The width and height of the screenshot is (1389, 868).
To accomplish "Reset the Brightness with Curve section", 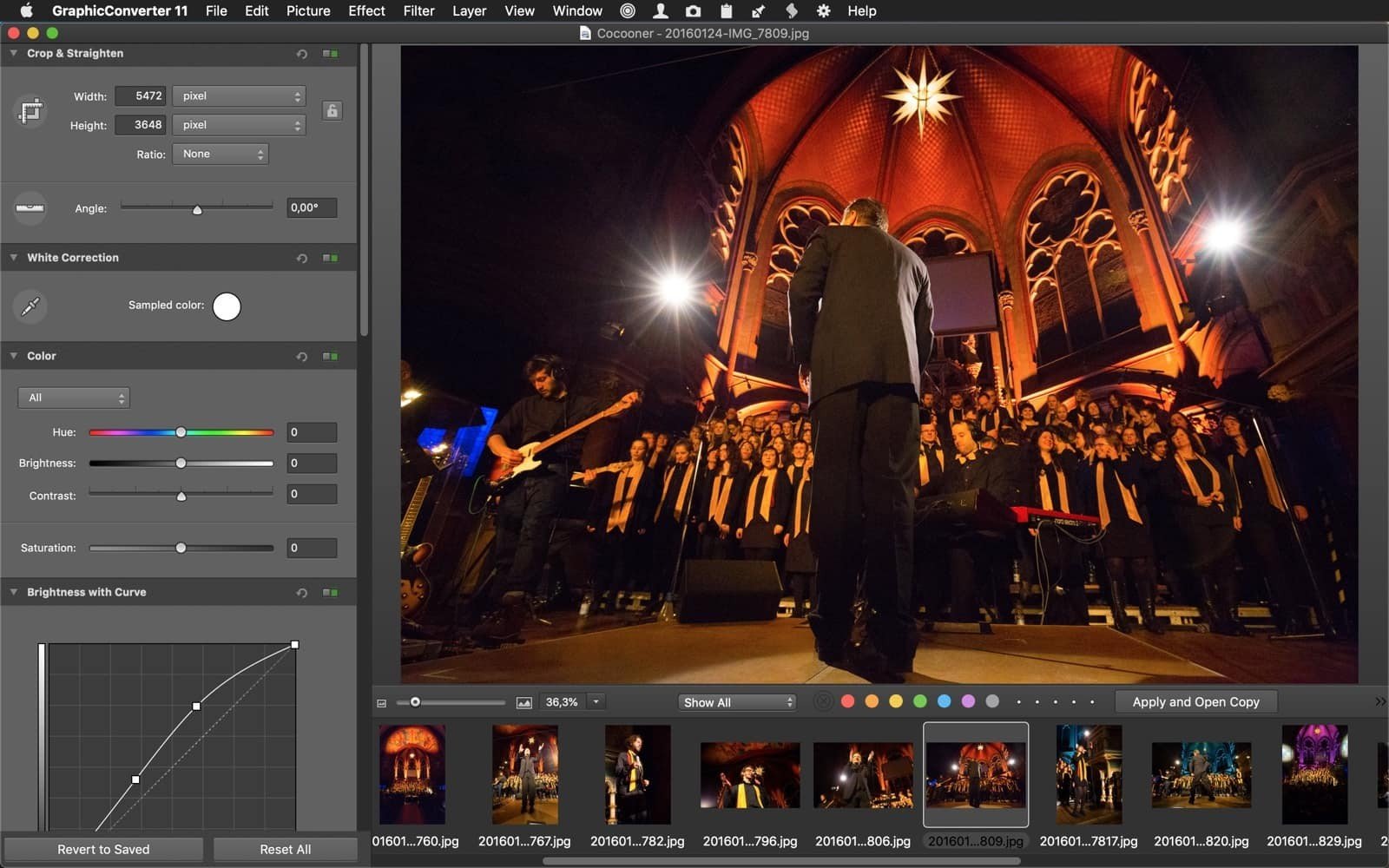I will coord(301,593).
